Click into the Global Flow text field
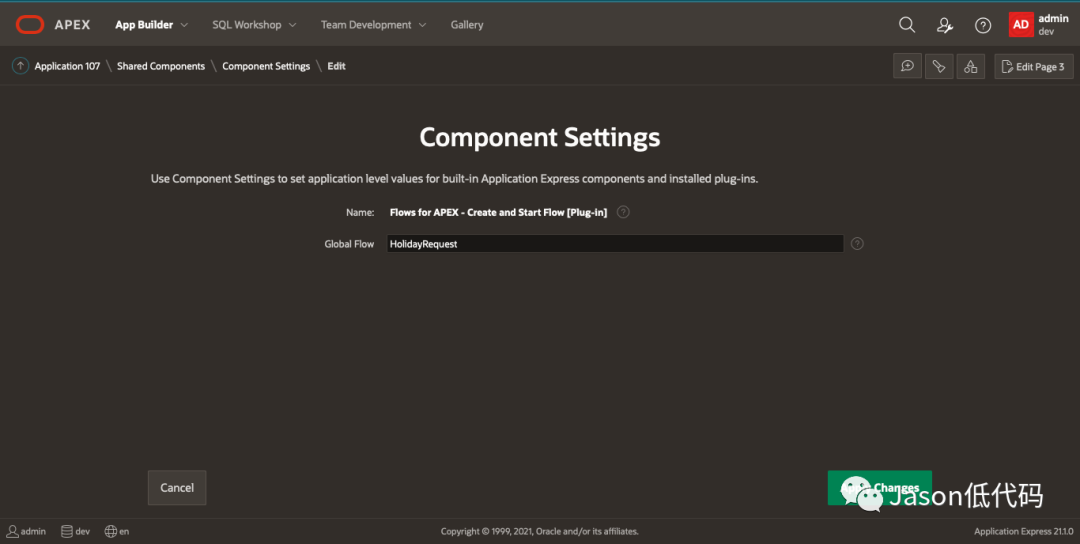This screenshot has width=1080, height=544. pyautogui.click(x=615, y=244)
